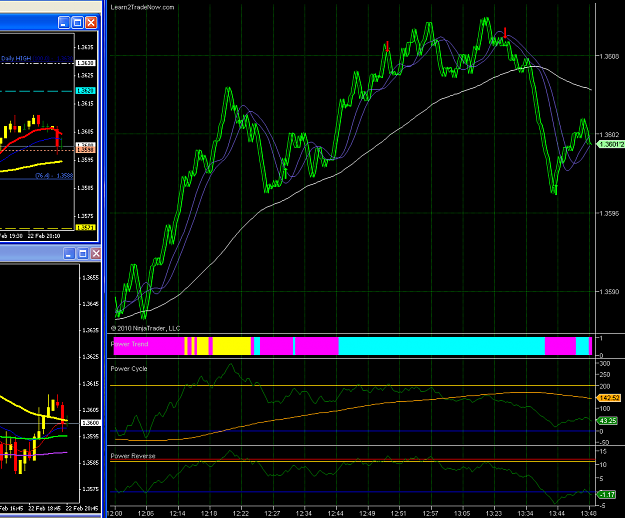Click the 12:44 time axis label
The image size is (625, 518).
[336, 513]
